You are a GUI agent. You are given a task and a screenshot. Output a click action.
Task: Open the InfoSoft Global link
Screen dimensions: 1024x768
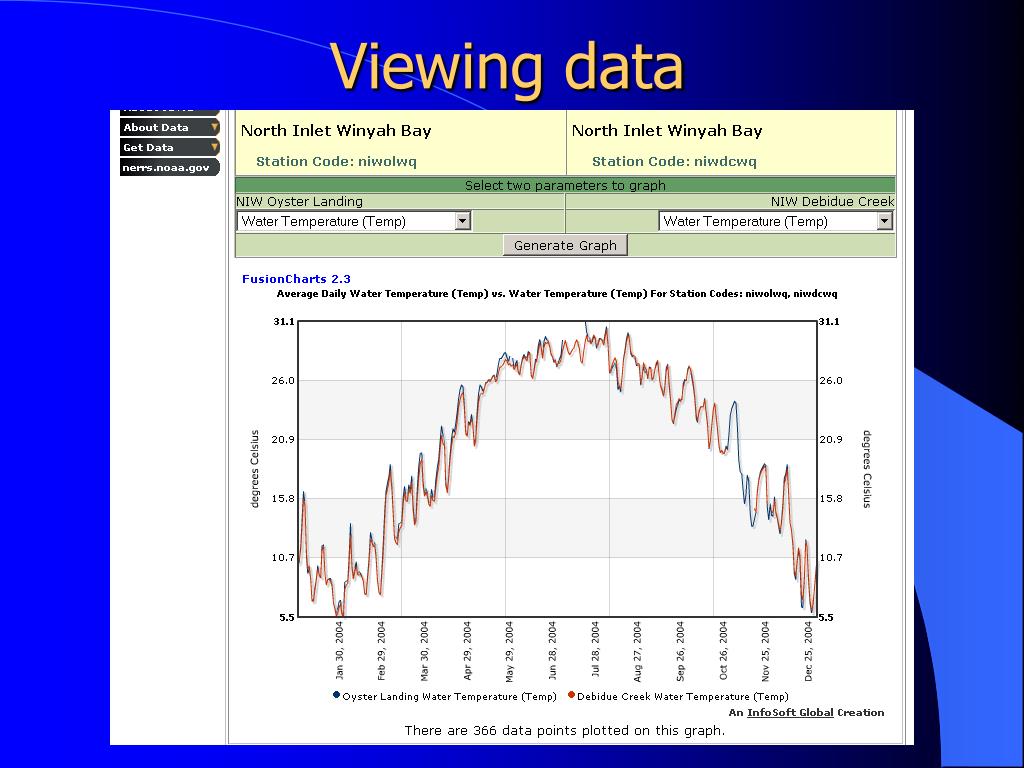pos(790,712)
